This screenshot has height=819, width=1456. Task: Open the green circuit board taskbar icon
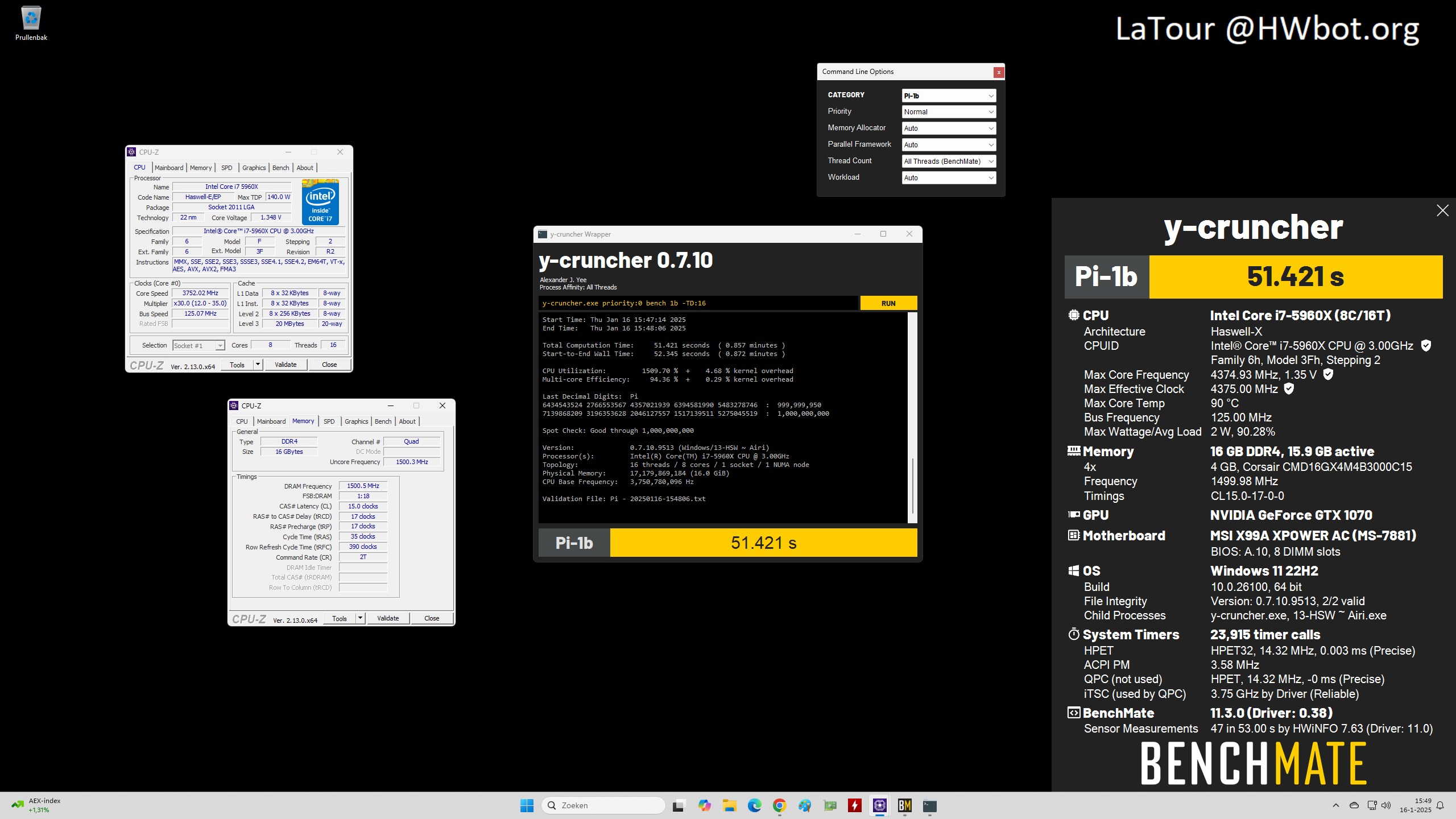pyautogui.click(x=830, y=805)
